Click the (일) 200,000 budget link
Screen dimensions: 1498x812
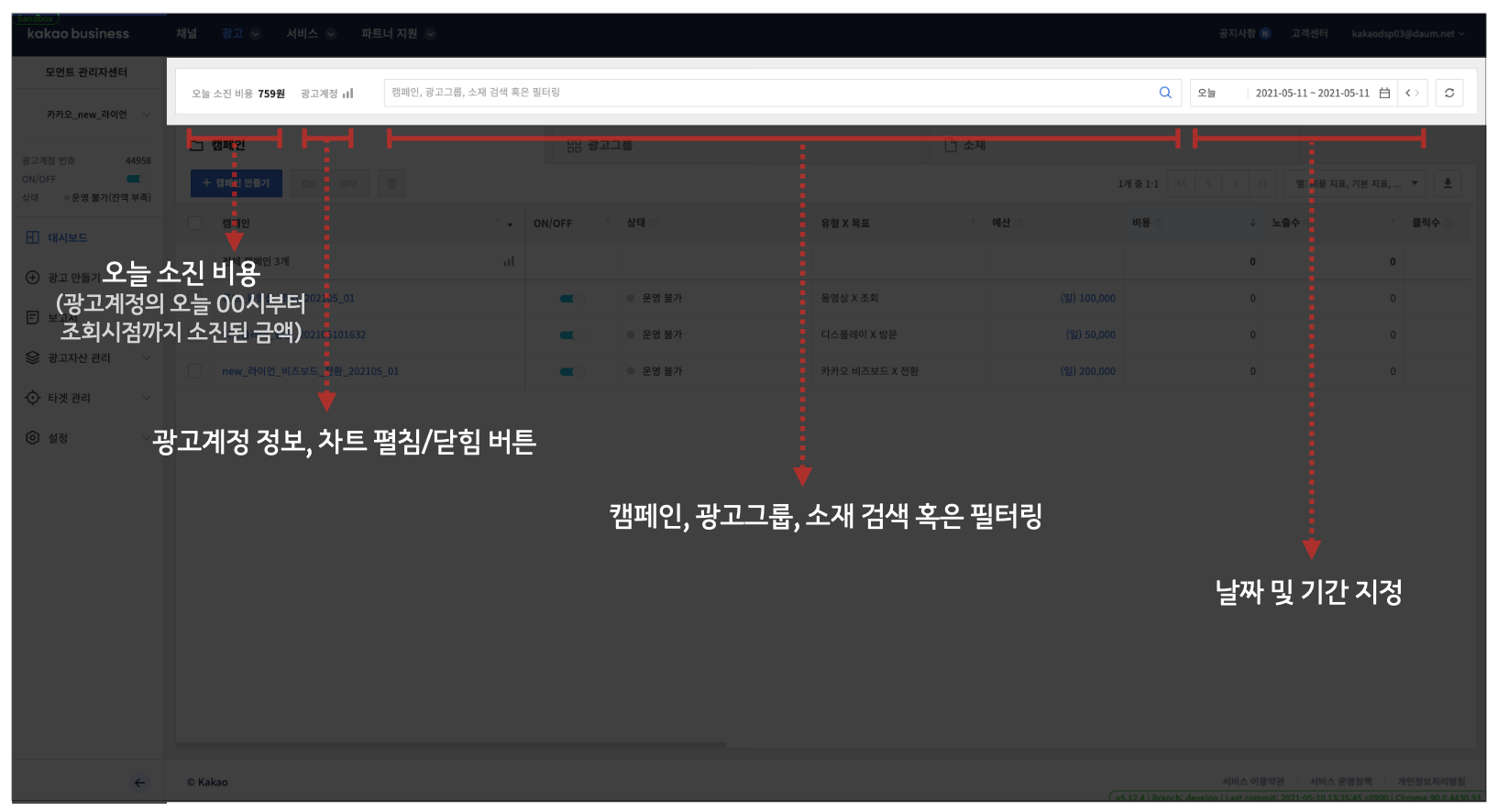click(x=1088, y=371)
